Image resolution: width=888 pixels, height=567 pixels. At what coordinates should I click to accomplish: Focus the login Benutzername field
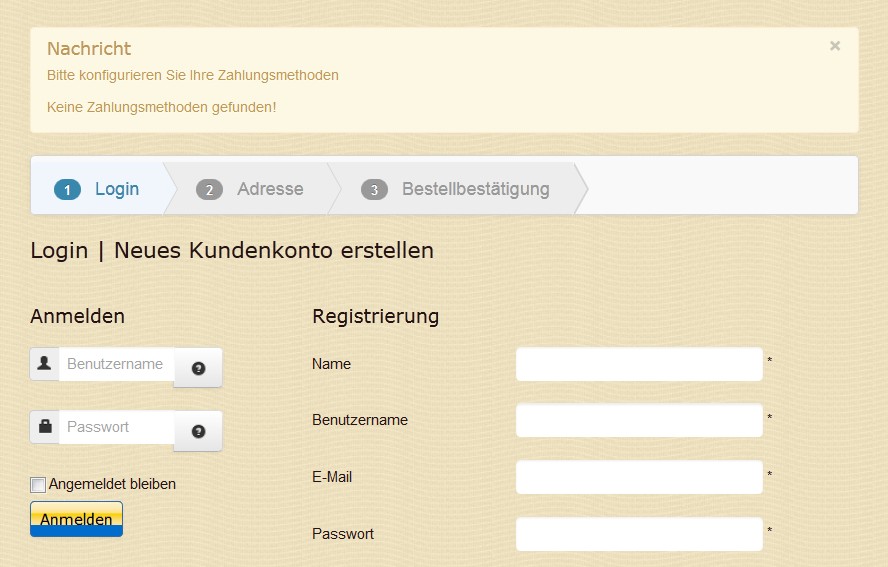116,364
